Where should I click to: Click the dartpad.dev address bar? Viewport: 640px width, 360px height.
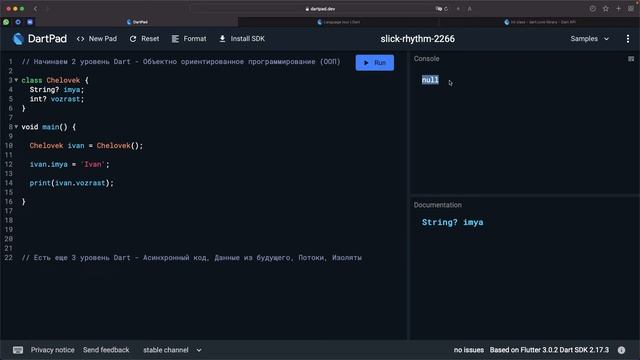pyautogui.click(x=320, y=9)
